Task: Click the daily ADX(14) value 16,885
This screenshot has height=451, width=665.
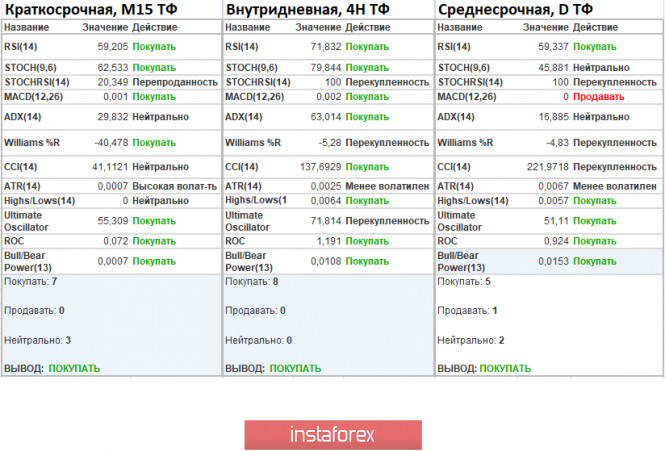Action: 553,117
